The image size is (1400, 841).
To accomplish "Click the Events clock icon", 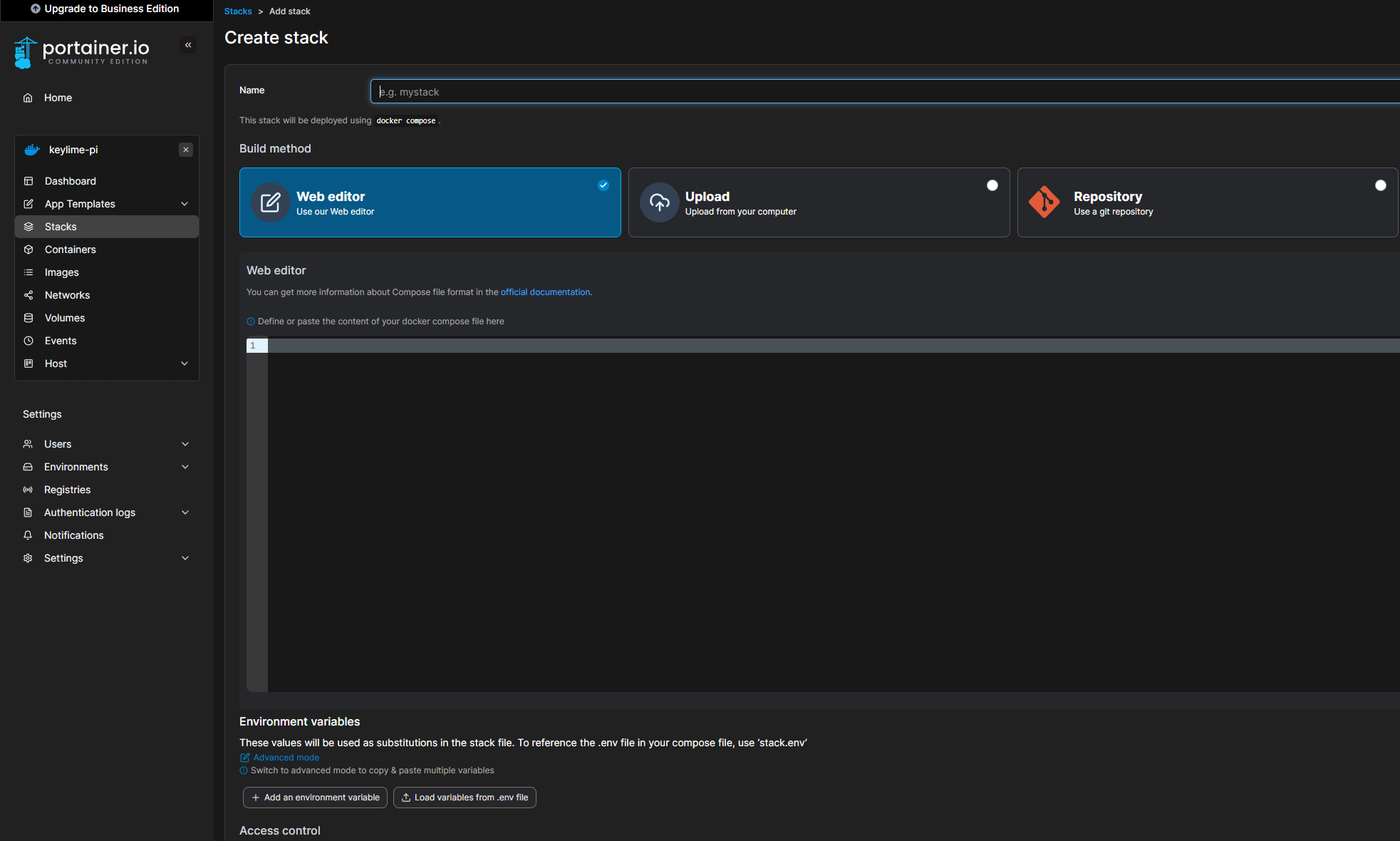I will point(28,341).
